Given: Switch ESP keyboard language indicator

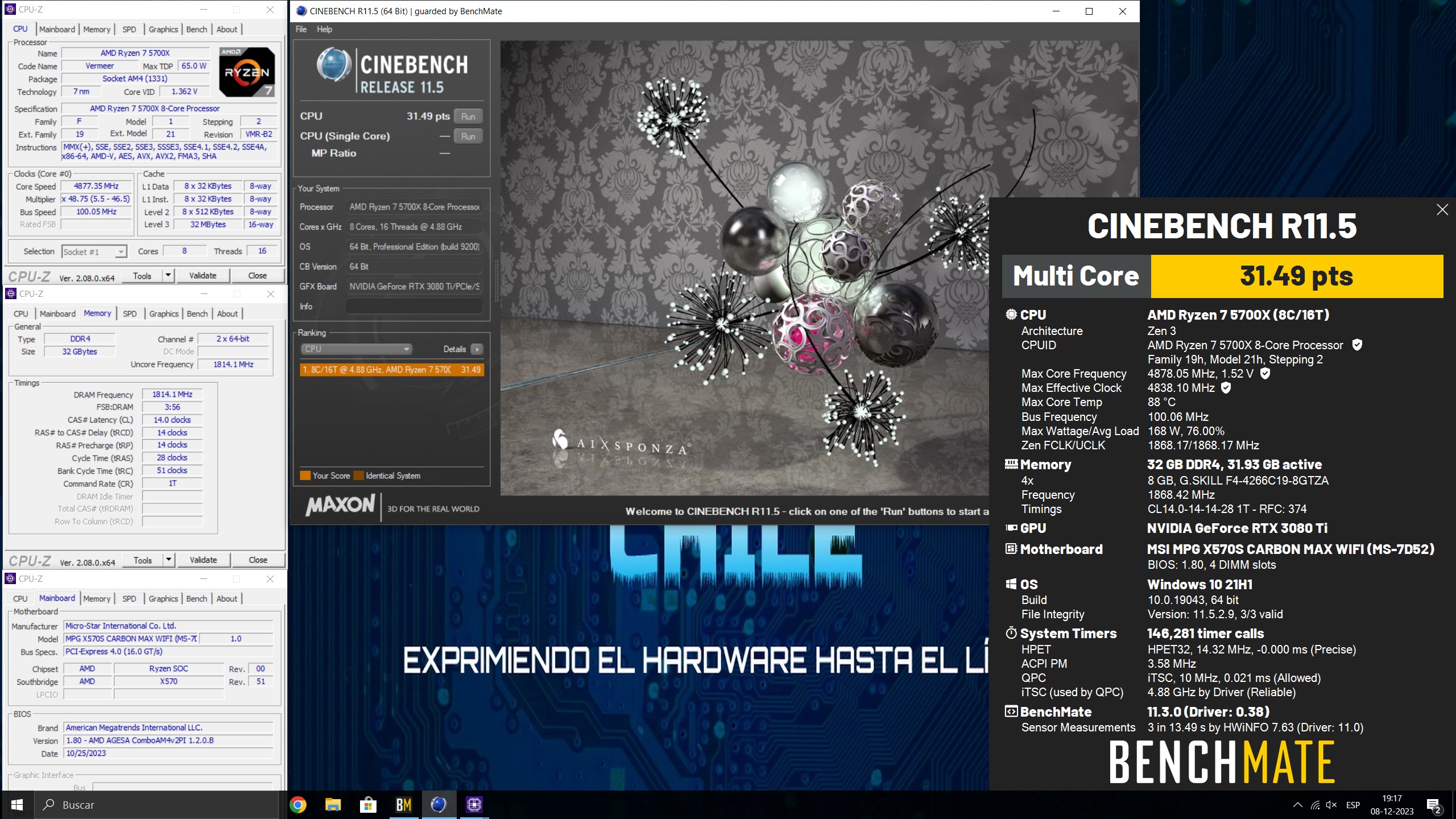Looking at the screenshot, I should [1353, 805].
